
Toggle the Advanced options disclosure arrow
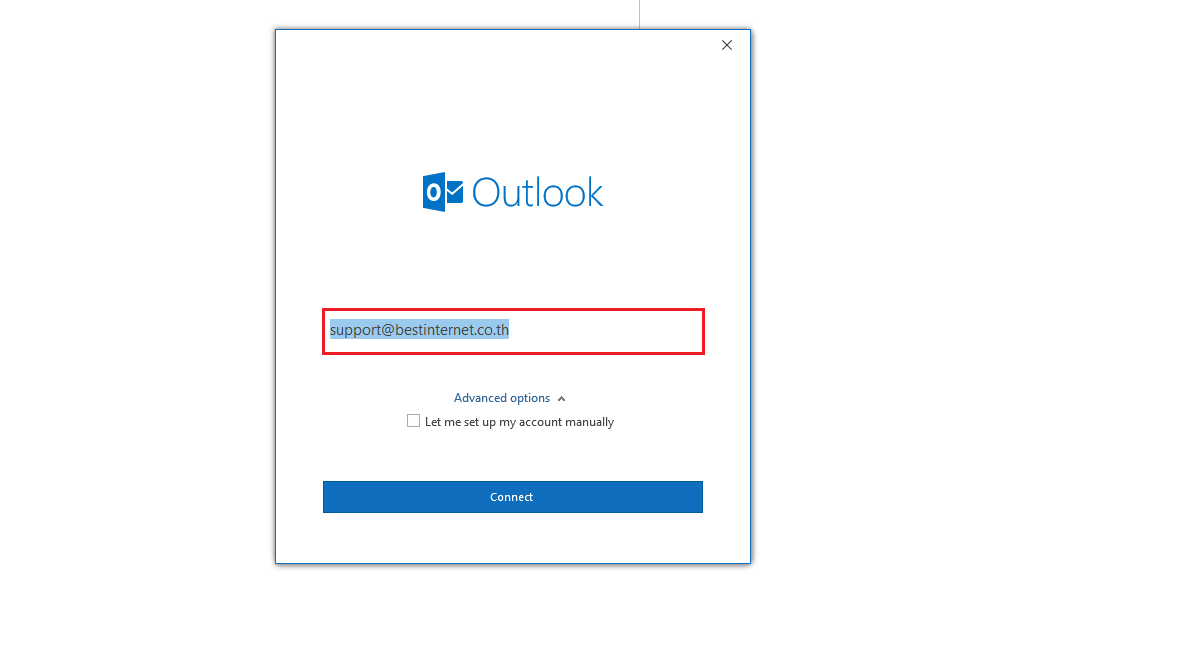[x=561, y=399]
